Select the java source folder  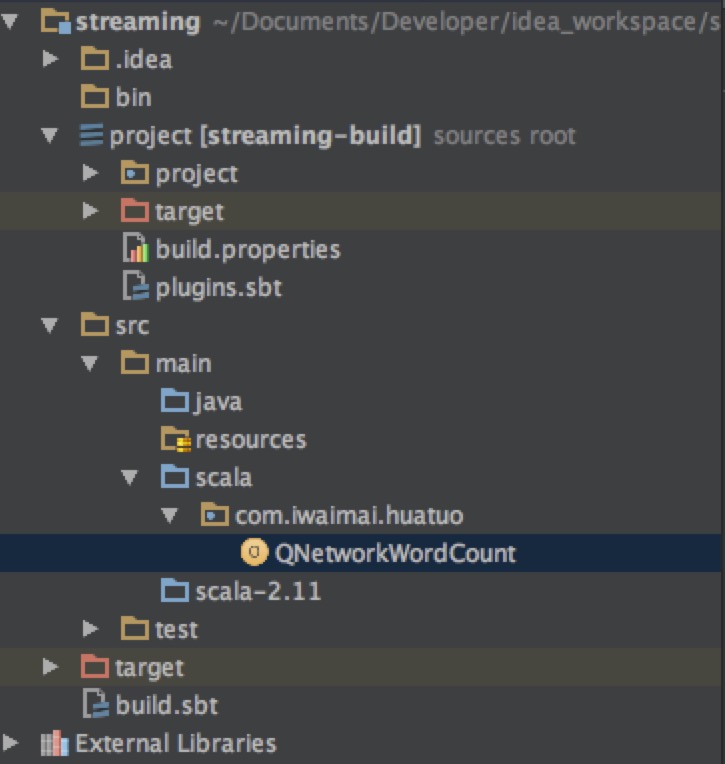tap(201, 401)
